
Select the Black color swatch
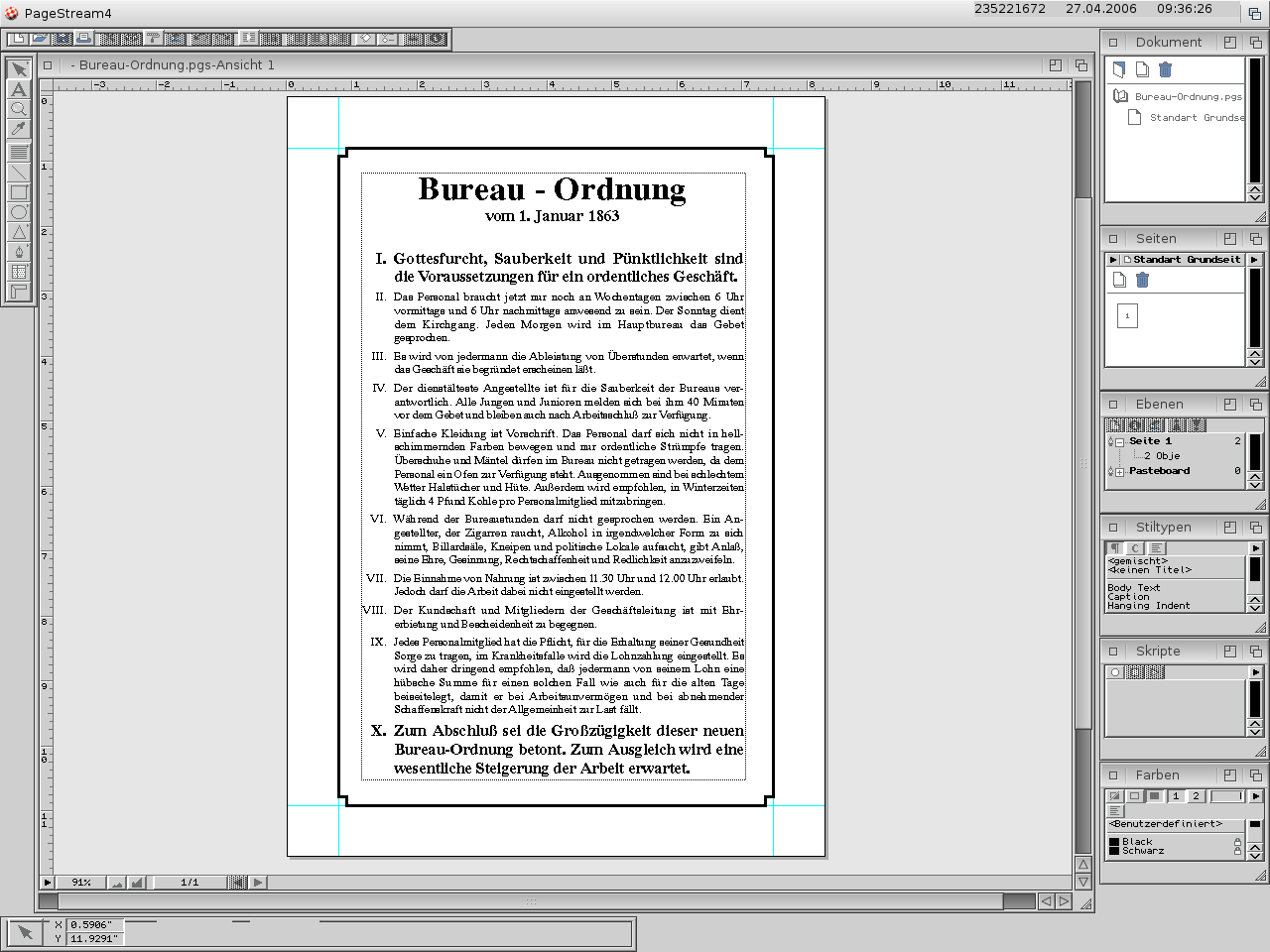(x=1137, y=842)
